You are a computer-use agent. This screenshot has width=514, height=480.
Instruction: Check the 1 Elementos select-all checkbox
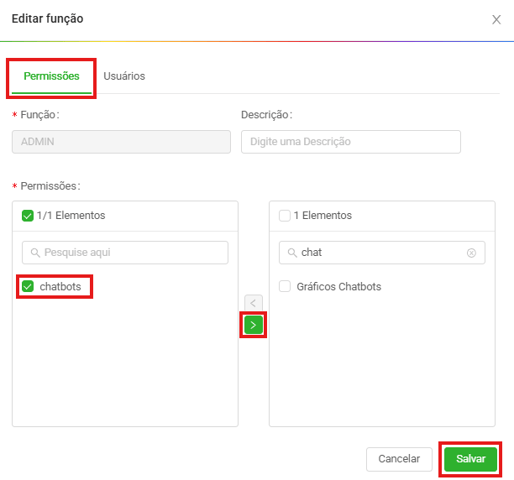coord(284,216)
